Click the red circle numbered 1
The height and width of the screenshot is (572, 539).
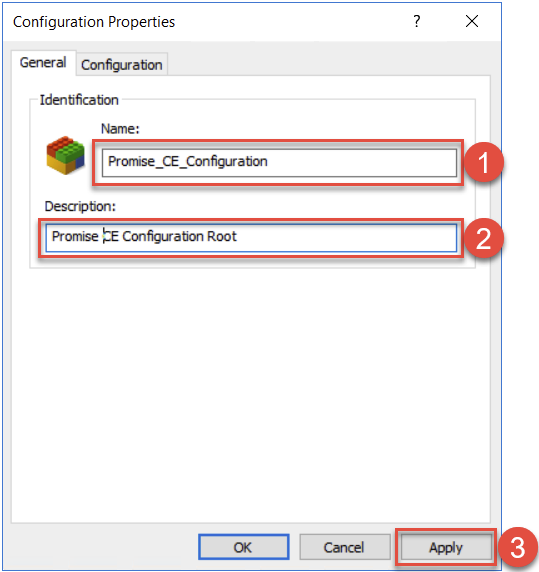(484, 162)
